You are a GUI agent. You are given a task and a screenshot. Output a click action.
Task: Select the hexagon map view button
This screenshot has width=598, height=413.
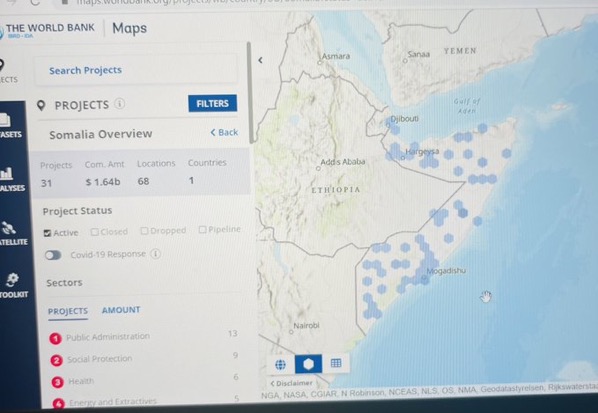tap(308, 364)
